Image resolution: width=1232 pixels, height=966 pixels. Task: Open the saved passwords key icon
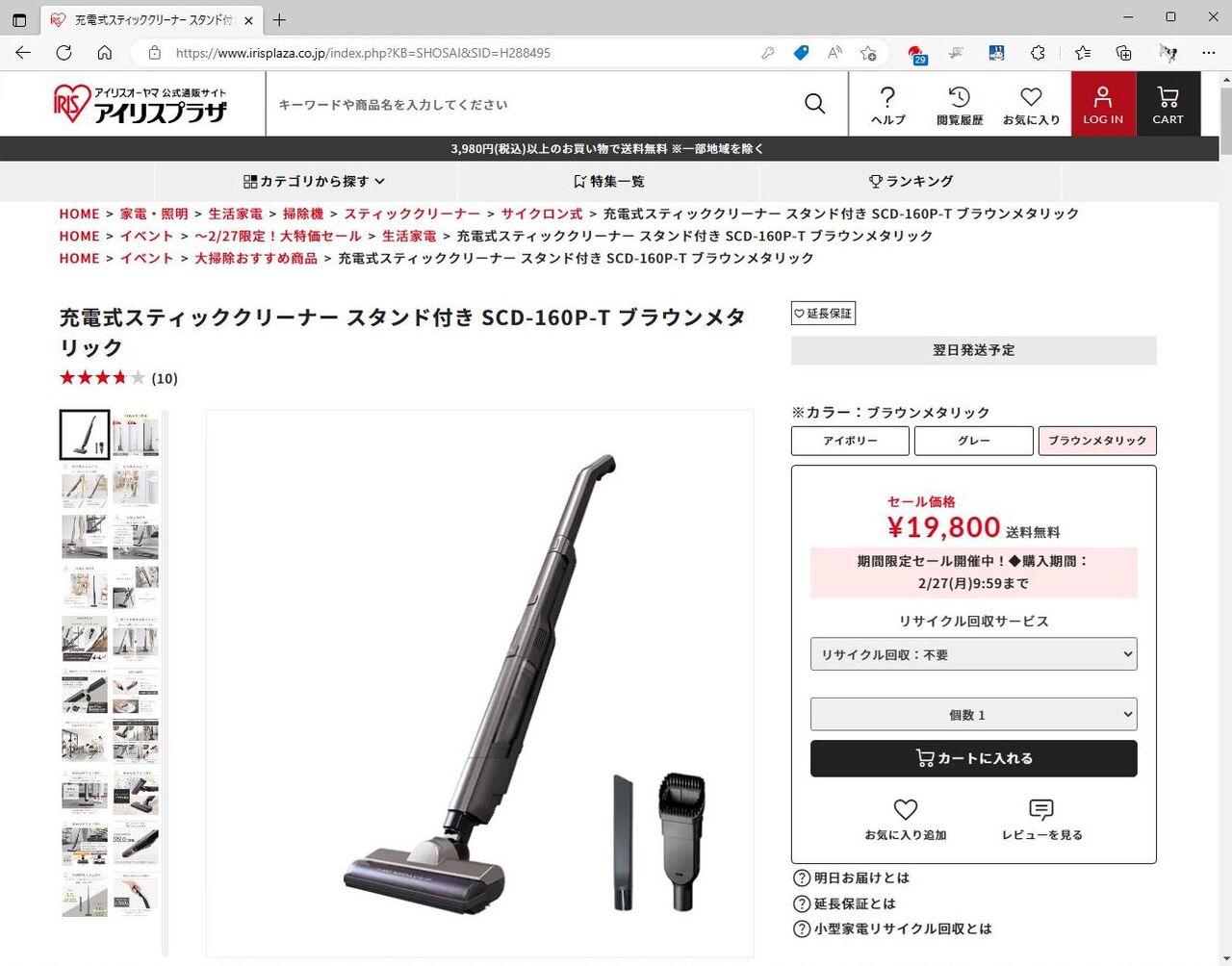(767, 53)
